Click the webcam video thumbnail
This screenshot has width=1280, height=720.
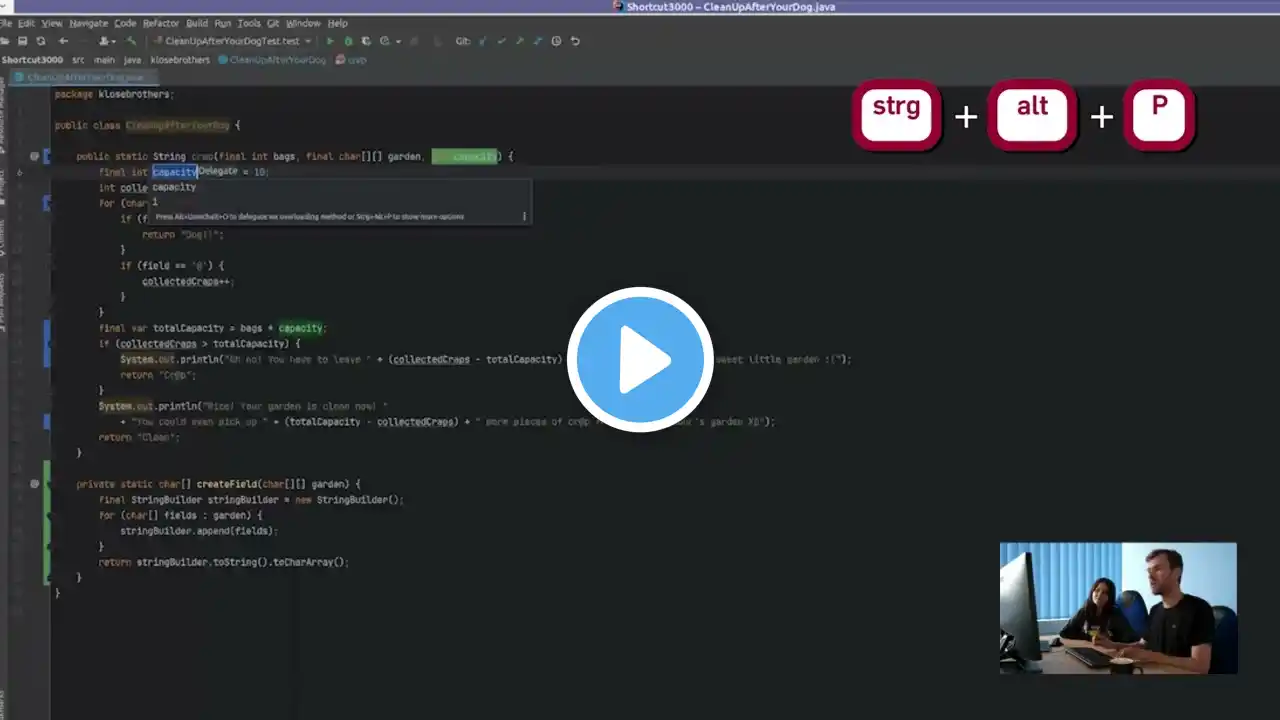coord(1118,608)
